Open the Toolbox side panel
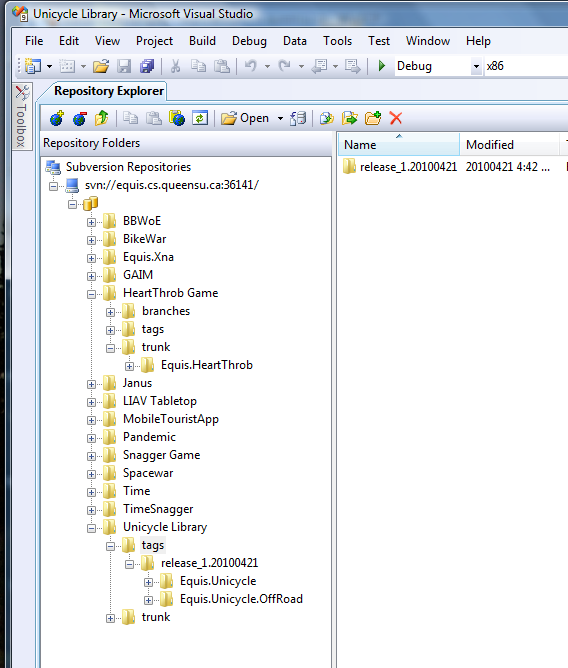Image resolution: width=568 pixels, height=668 pixels. (22, 116)
